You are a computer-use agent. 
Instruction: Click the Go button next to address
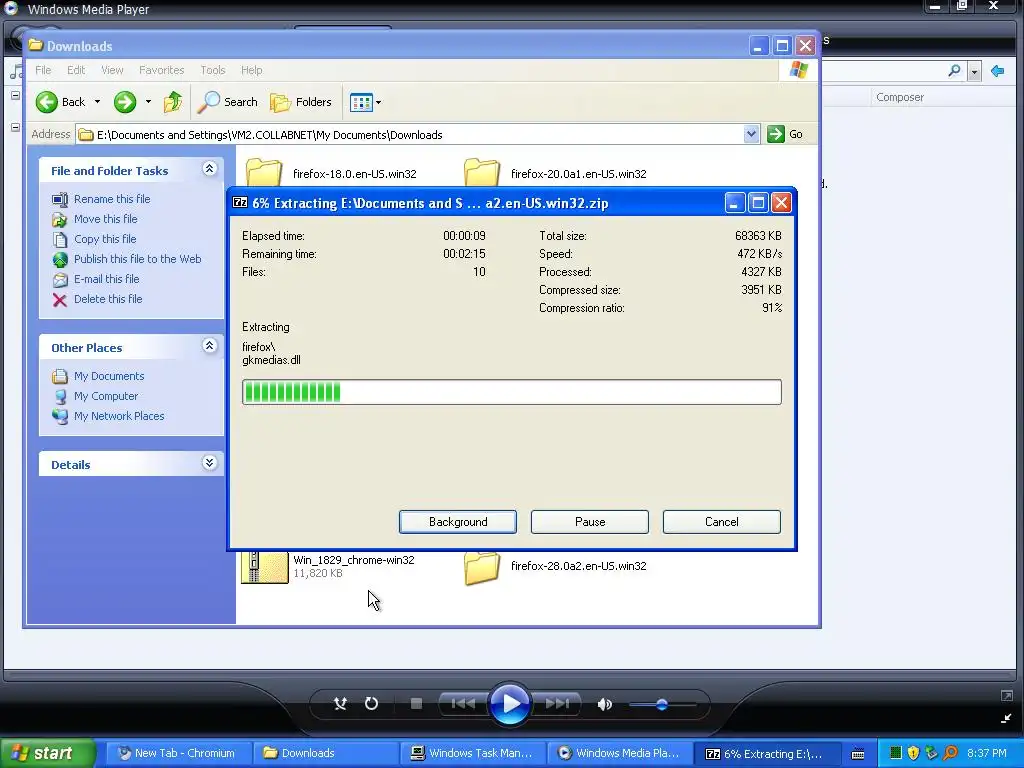[x=785, y=134]
